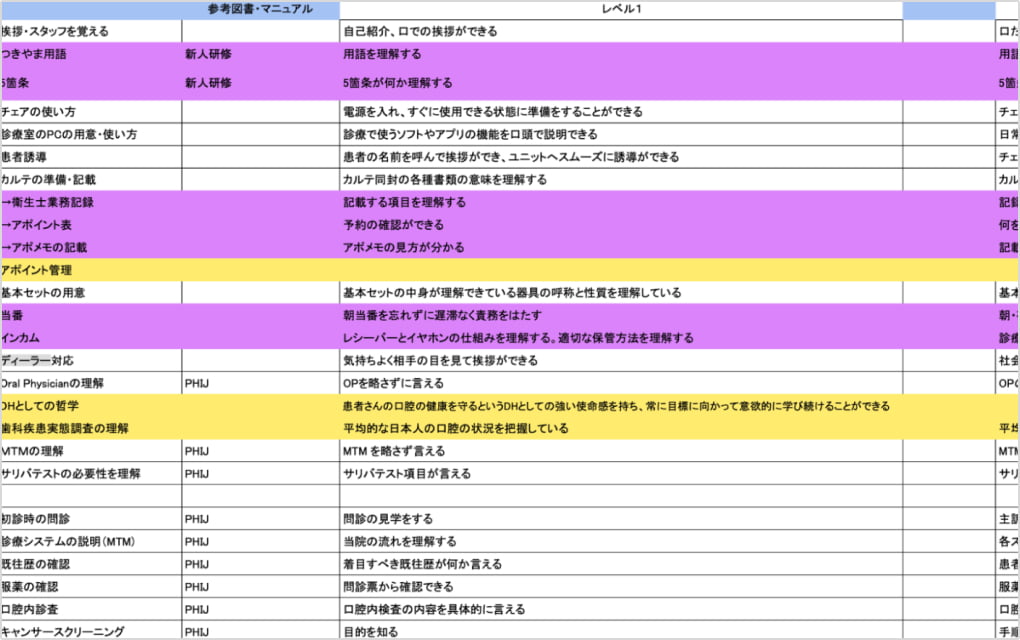Click the サリバテスト項目が言える cell
1020x640 pixels.
(407, 473)
